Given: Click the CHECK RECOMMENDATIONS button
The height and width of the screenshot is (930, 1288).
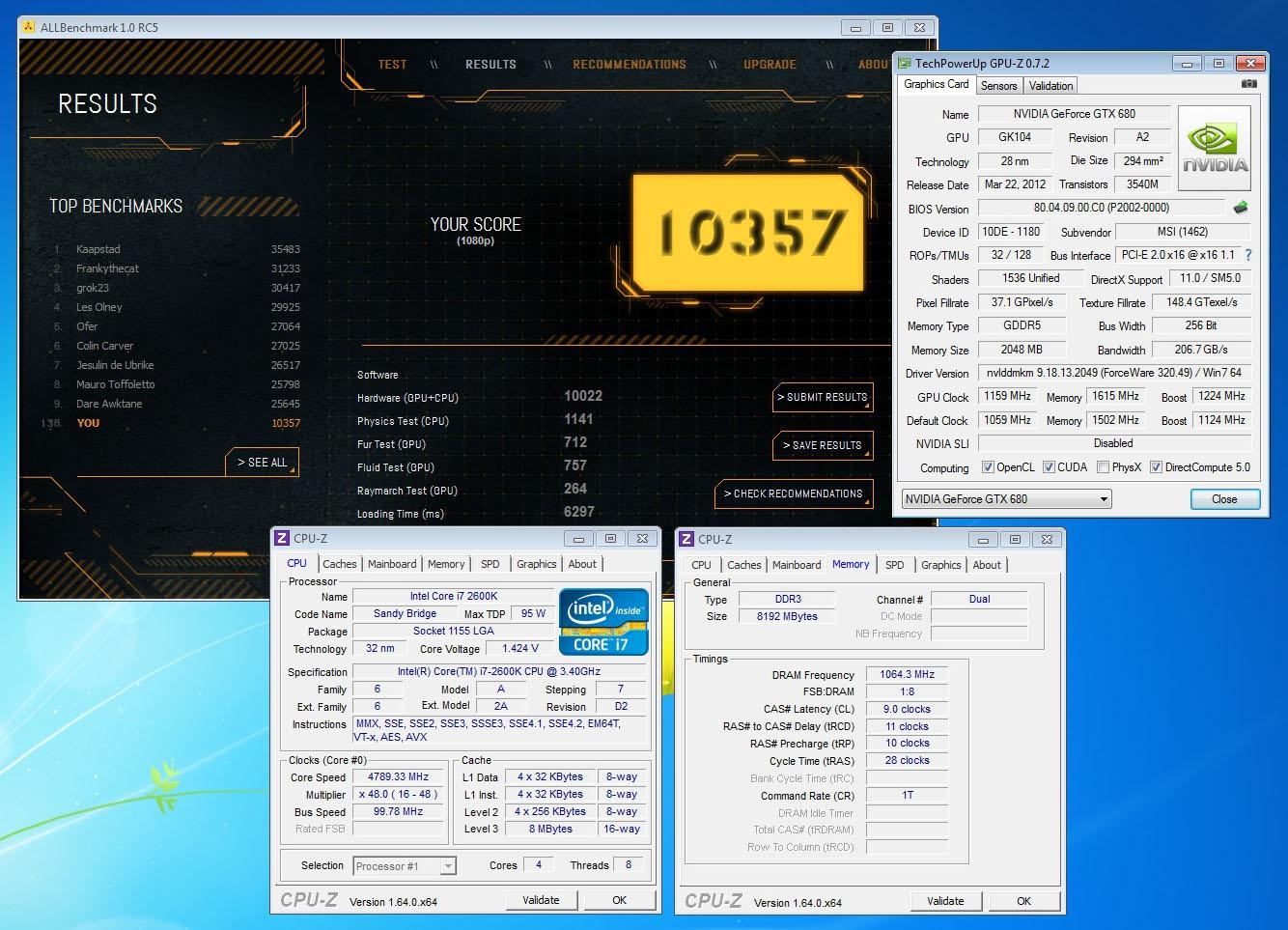Looking at the screenshot, I should (x=794, y=493).
